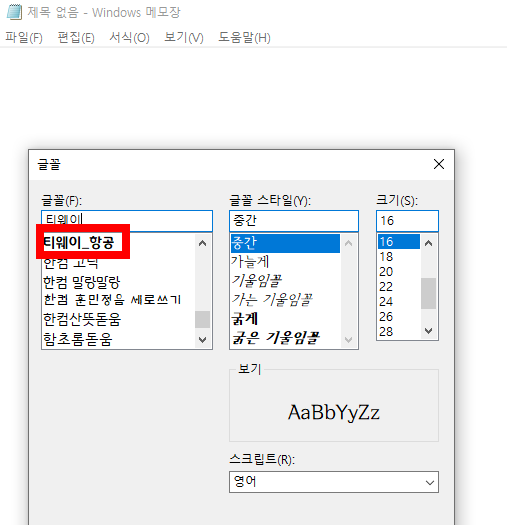Select 가는 기울임꼴 font style

point(272,300)
